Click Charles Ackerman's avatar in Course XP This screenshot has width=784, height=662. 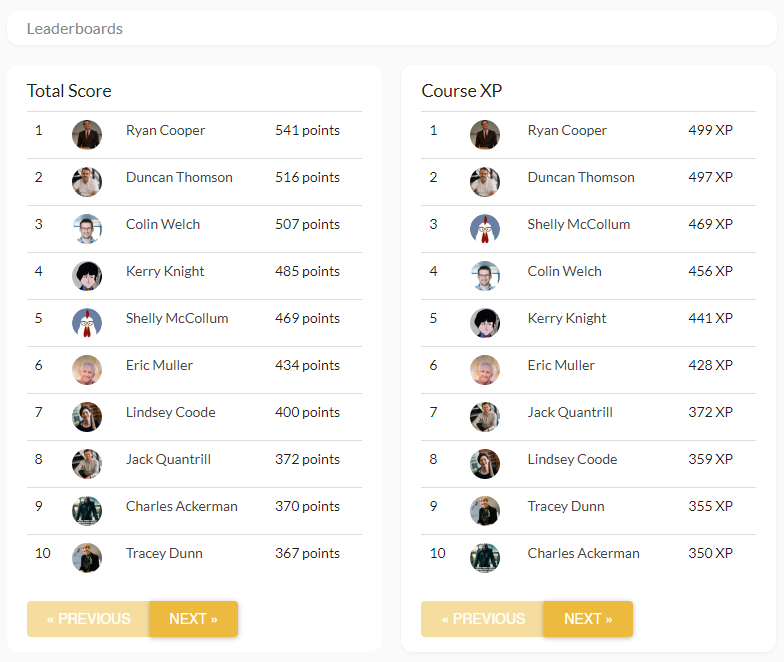485,558
